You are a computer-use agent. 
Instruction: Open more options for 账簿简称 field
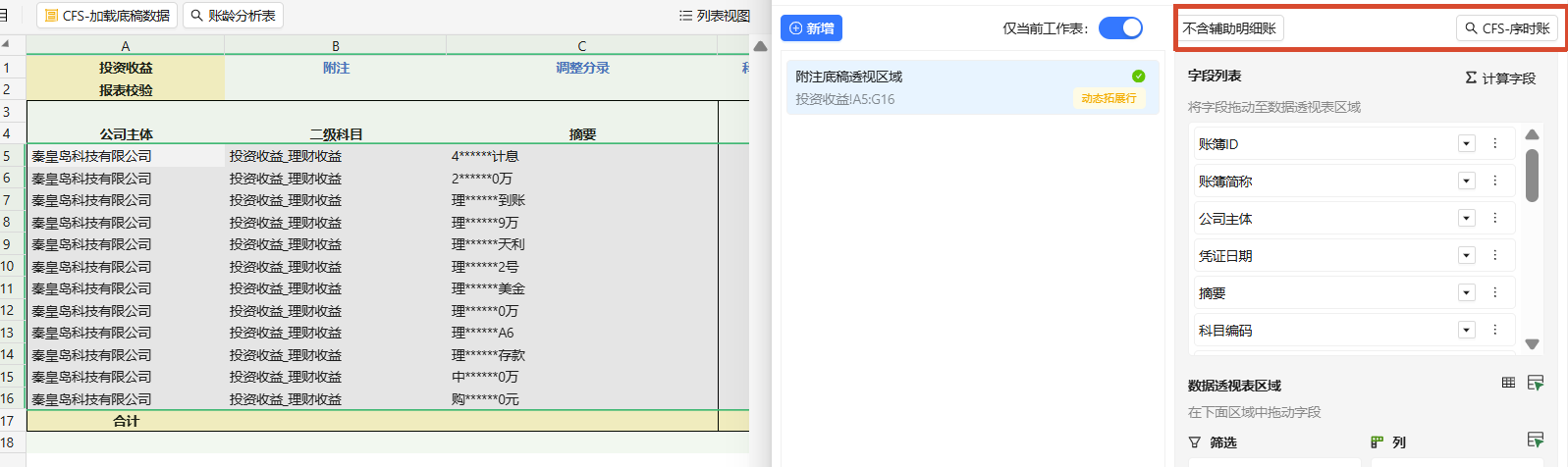click(1495, 182)
